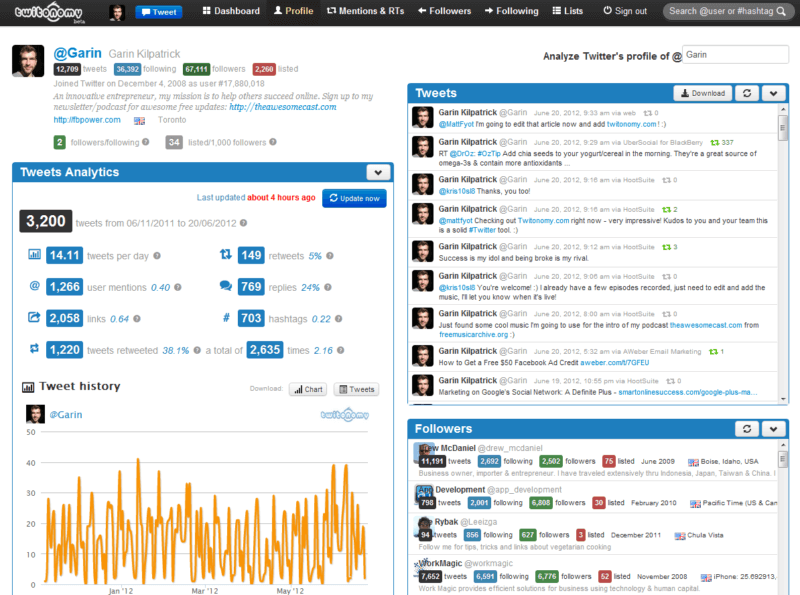
Task: Click the small user avatar in the navbar
Action: click(x=117, y=12)
